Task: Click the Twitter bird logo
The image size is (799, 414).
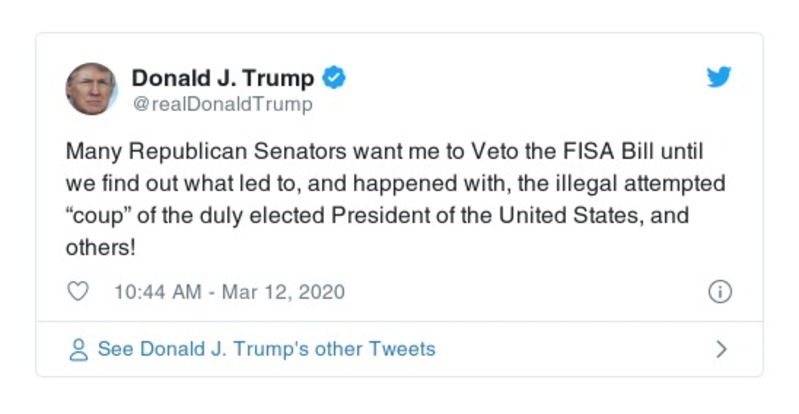Action: (x=718, y=78)
